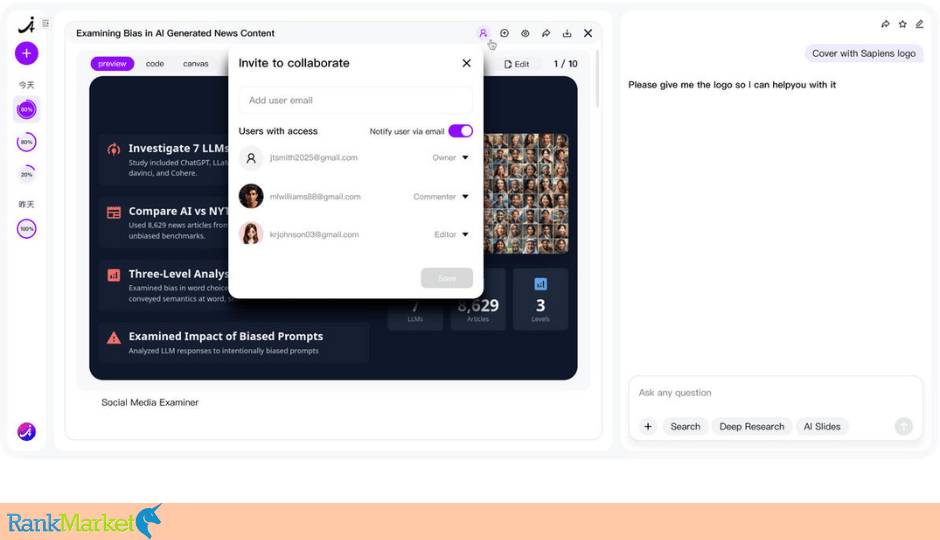Click the Investigate 7 LLMs icon
The image size is (940, 540).
[113, 149]
